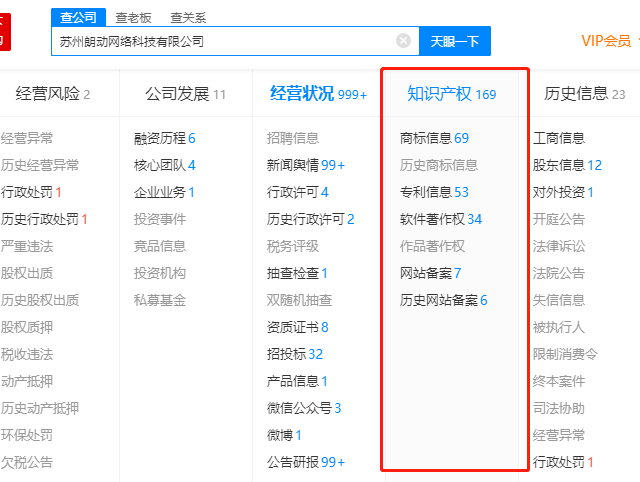Click 竞品信息 item

point(160,246)
